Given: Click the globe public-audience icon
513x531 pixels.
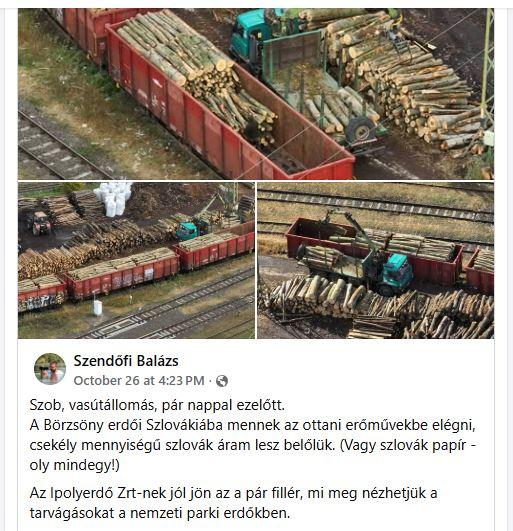Looking at the screenshot, I should coord(222,381).
